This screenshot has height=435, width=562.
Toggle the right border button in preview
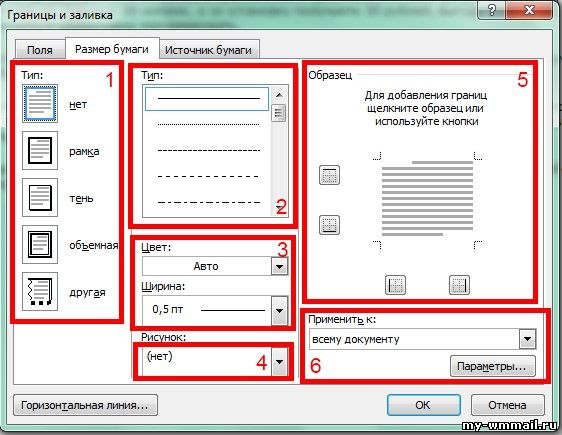coord(459,285)
